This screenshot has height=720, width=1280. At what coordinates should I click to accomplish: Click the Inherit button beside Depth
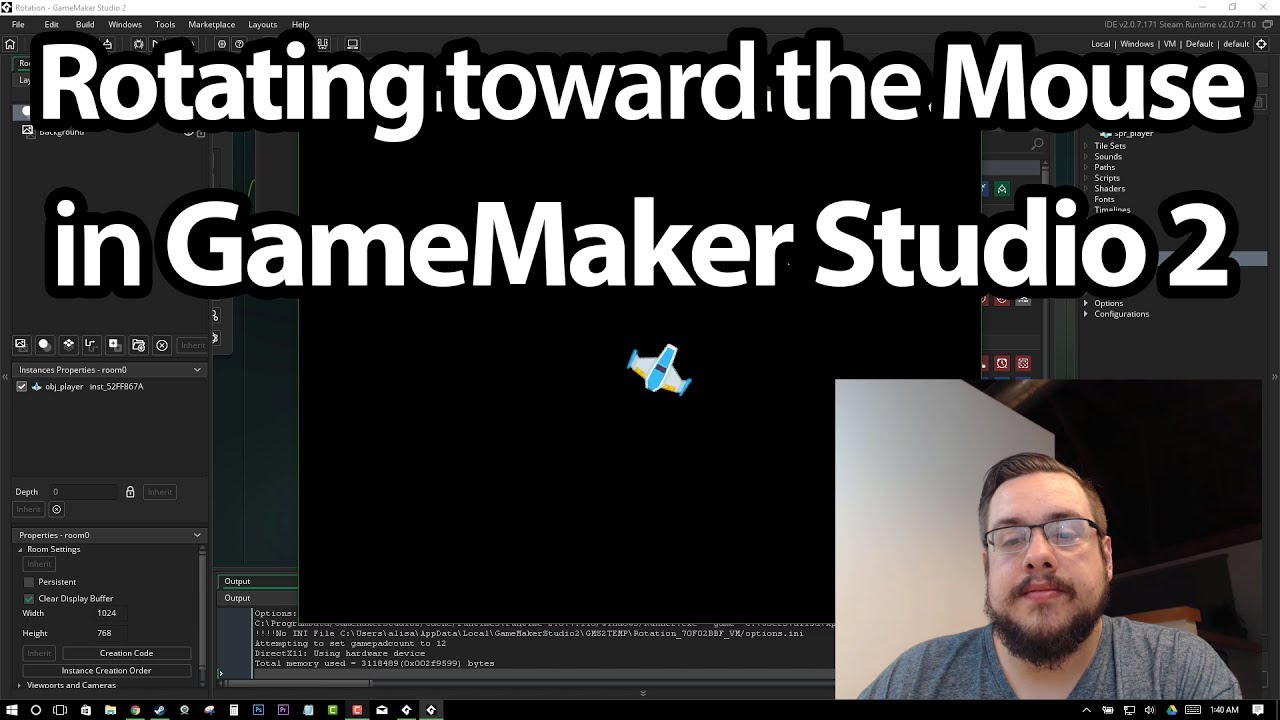[x=160, y=492]
